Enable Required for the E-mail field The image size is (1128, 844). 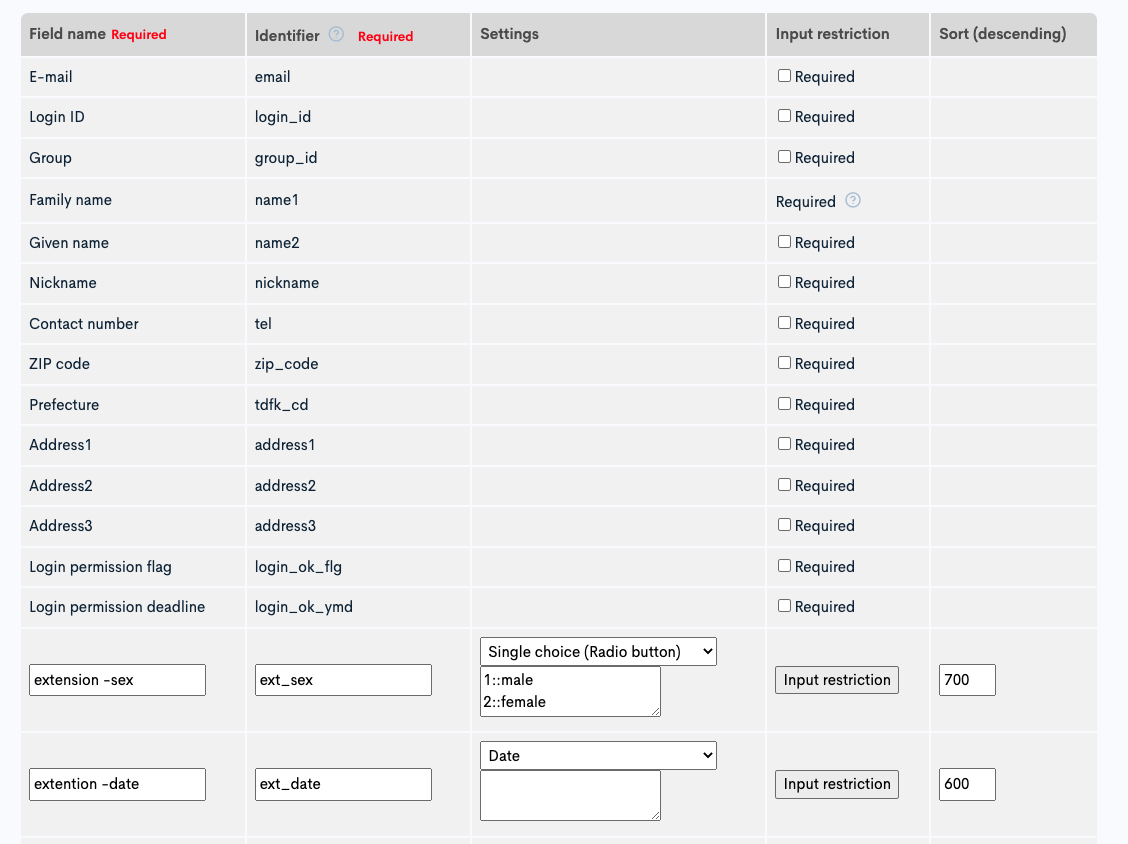click(785, 75)
